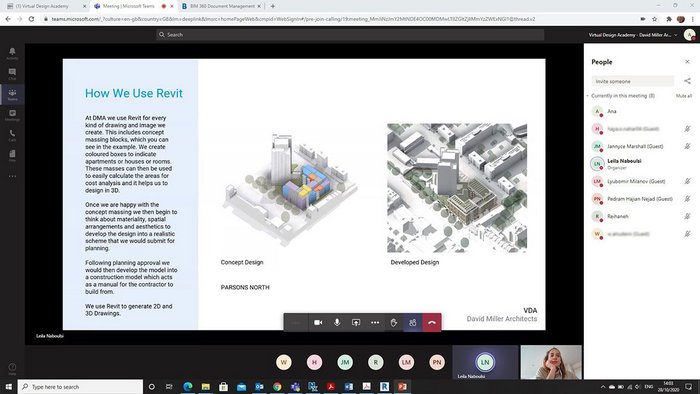The width and height of the screenshot is (700, 394).
Task: Copy meeting link with share icon
Action: click(x=687, y=81)
